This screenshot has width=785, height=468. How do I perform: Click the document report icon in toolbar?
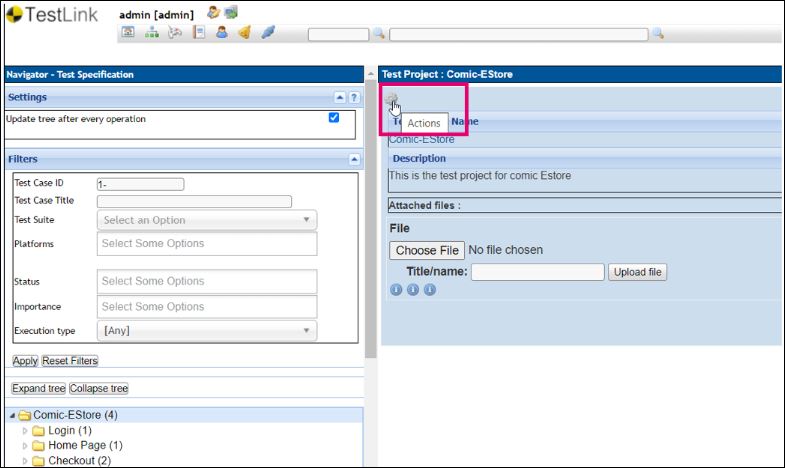pos(199,33)
